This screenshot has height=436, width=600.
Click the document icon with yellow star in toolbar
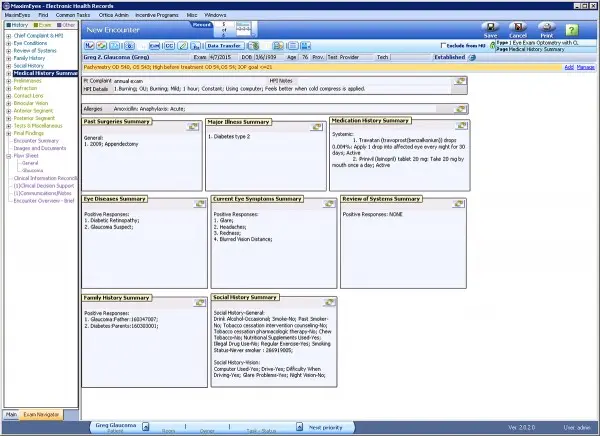pos(278,46)
